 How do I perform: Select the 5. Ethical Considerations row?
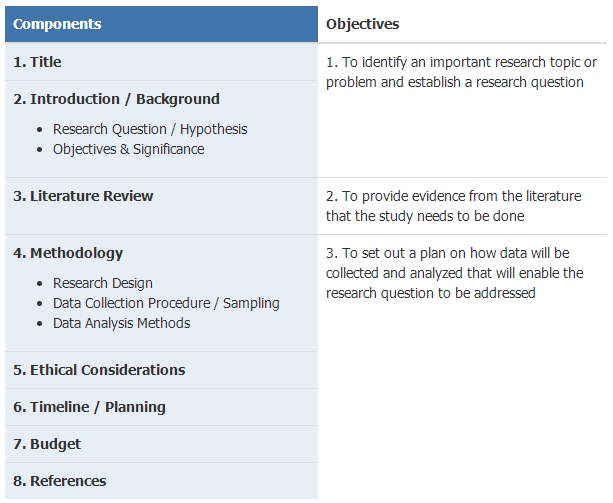pyautogui.click(x=161, y=370)
